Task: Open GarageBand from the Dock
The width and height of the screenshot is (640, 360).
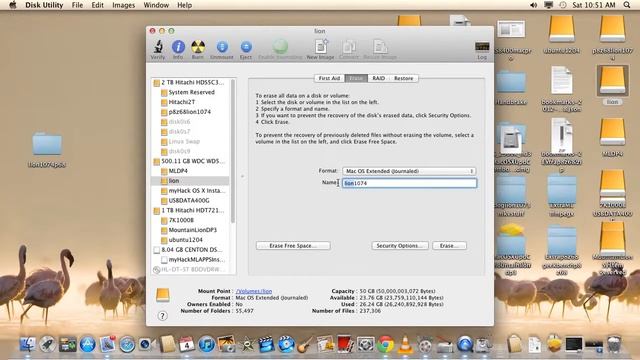Action: (x=306, y=344)
